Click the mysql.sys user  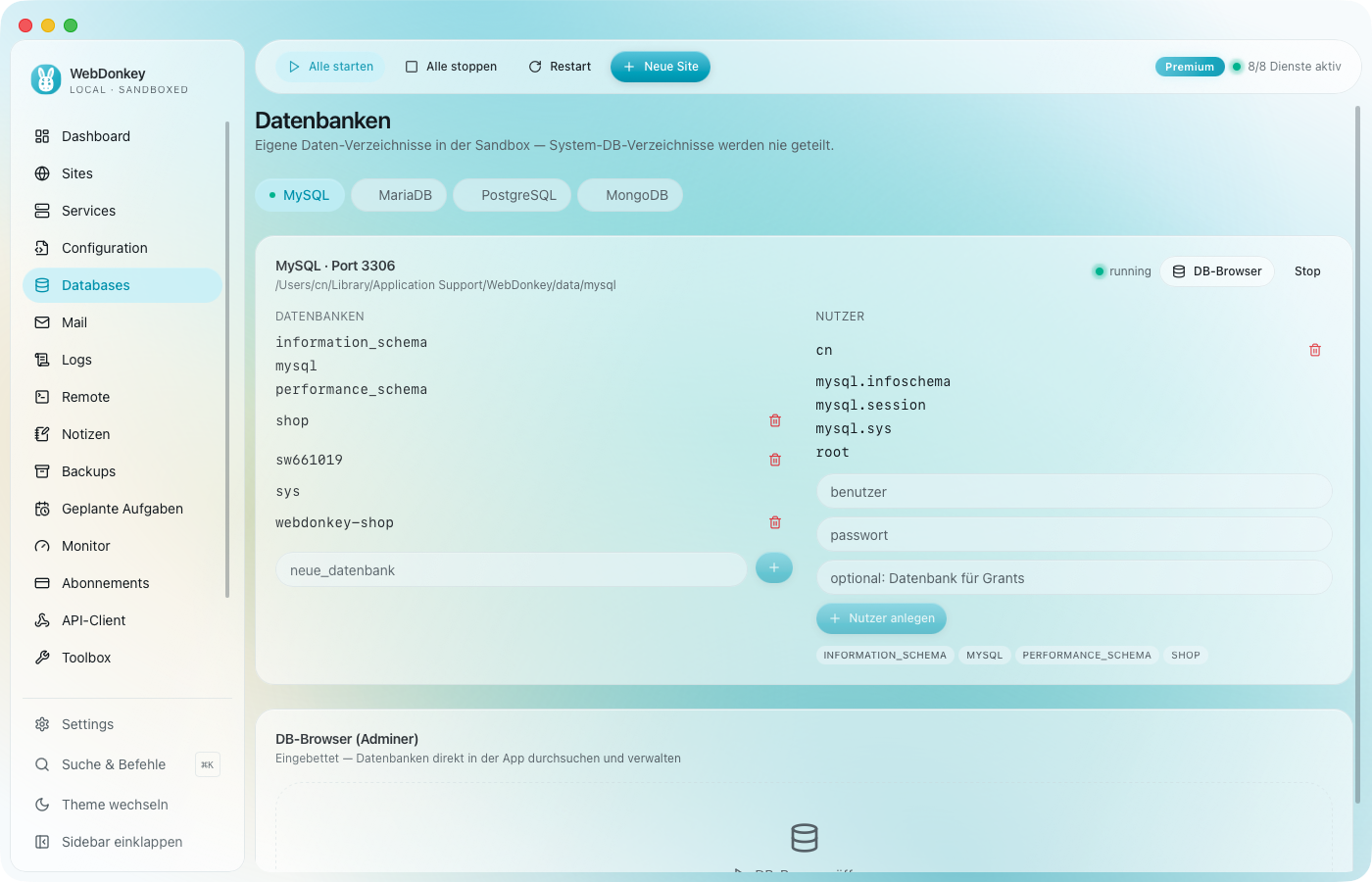pyautogui.click(x=854, y=428)
